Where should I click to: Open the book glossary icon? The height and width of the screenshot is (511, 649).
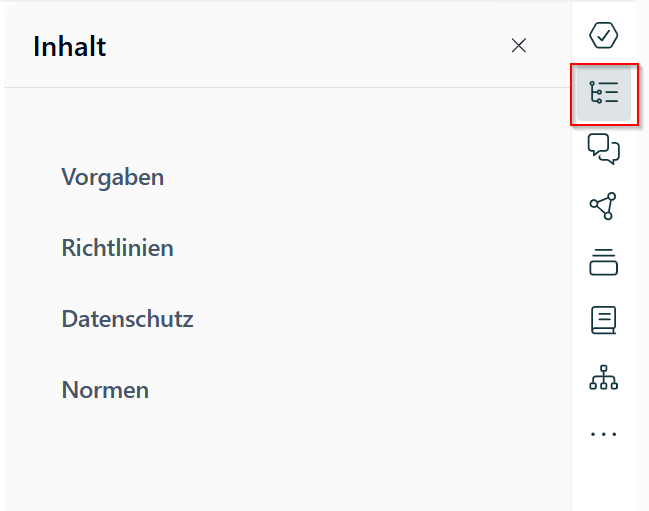click(603, 320)
